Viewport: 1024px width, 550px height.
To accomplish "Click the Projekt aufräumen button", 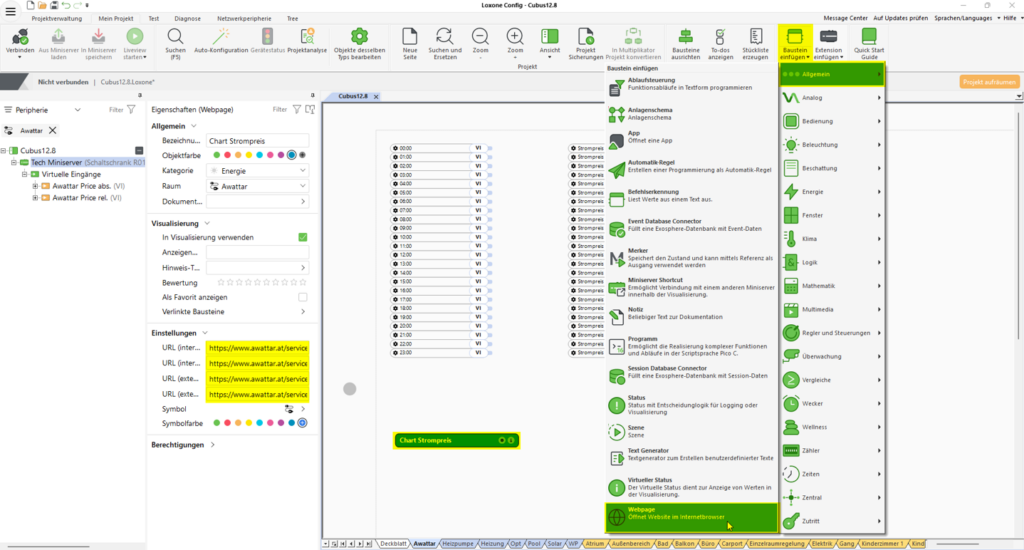I will (x=986, y=82).
